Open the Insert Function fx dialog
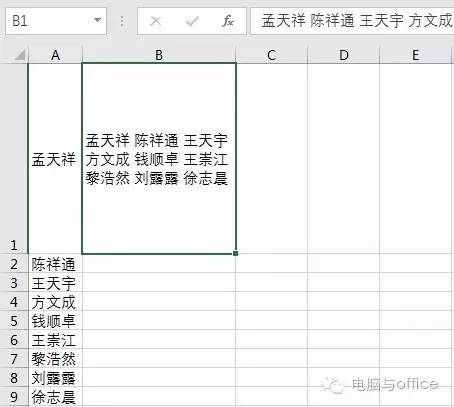 pyautogui.click(x=228, y=22)
